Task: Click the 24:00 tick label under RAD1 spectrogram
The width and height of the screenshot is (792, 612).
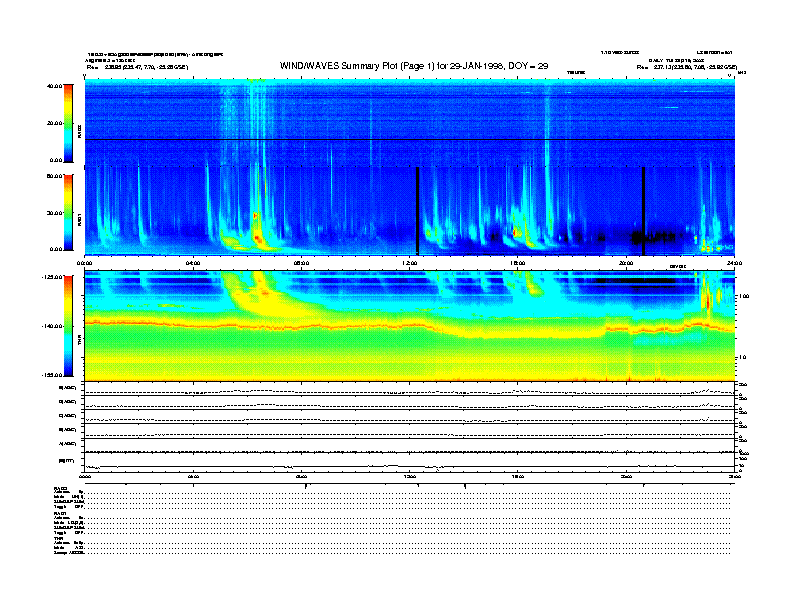Action: [x=734, y=263]
